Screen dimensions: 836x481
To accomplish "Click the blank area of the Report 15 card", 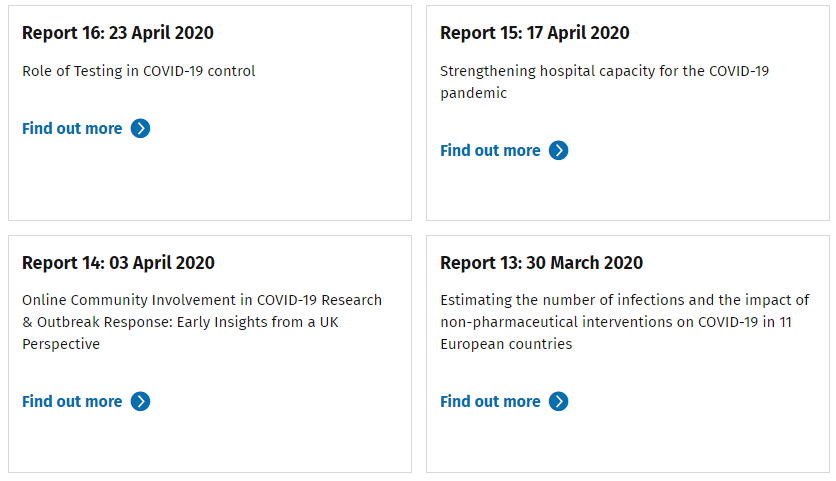I will [627, 190].
